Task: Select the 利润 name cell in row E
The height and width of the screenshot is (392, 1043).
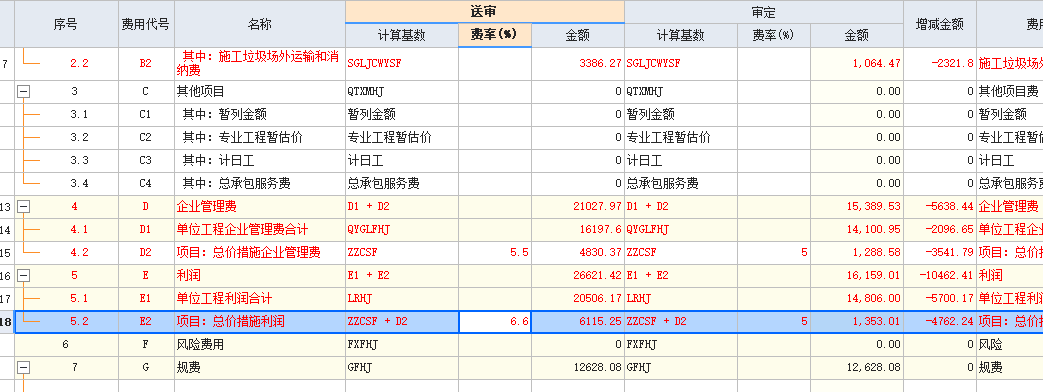Action: (260, 276)
